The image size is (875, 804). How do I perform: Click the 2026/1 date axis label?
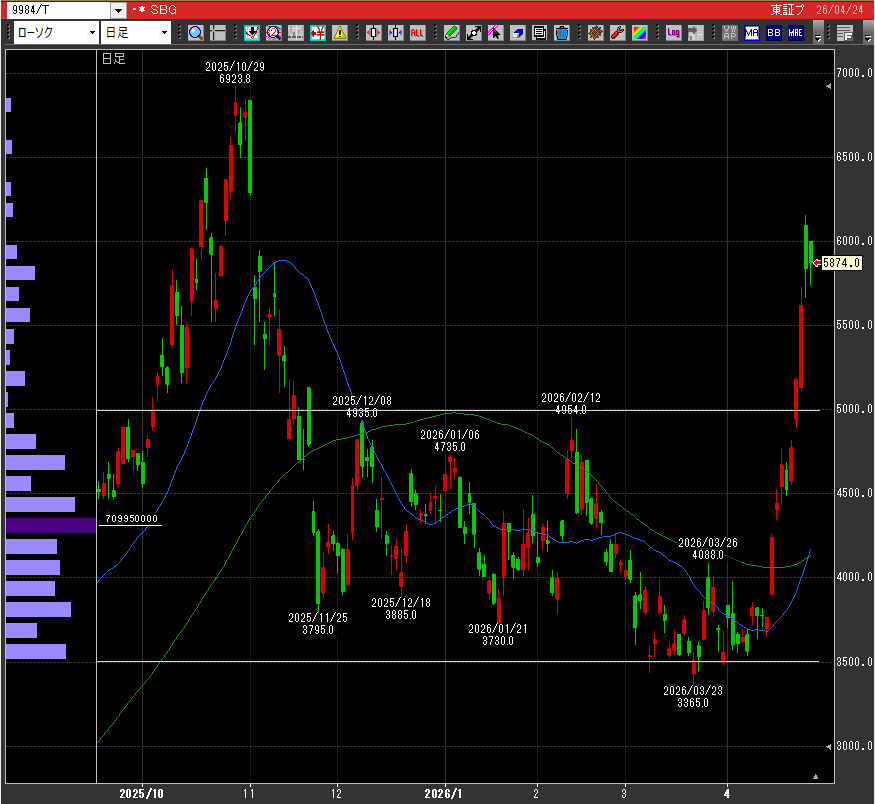coord(444,794)
